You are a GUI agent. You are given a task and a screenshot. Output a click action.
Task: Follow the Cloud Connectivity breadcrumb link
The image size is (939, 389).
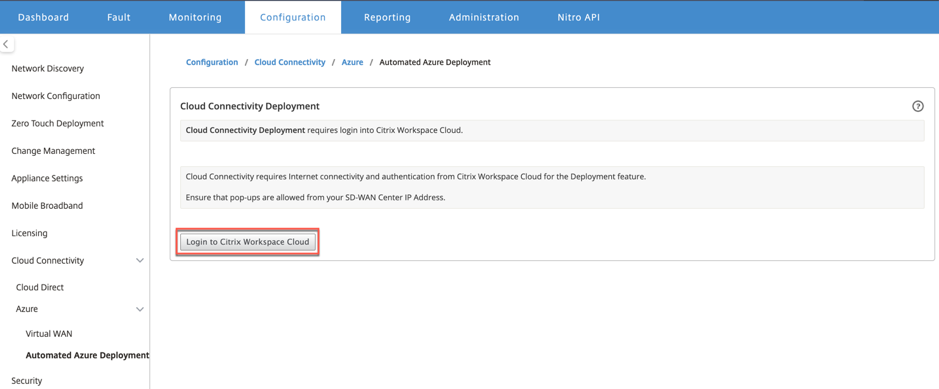coord(290,62)
